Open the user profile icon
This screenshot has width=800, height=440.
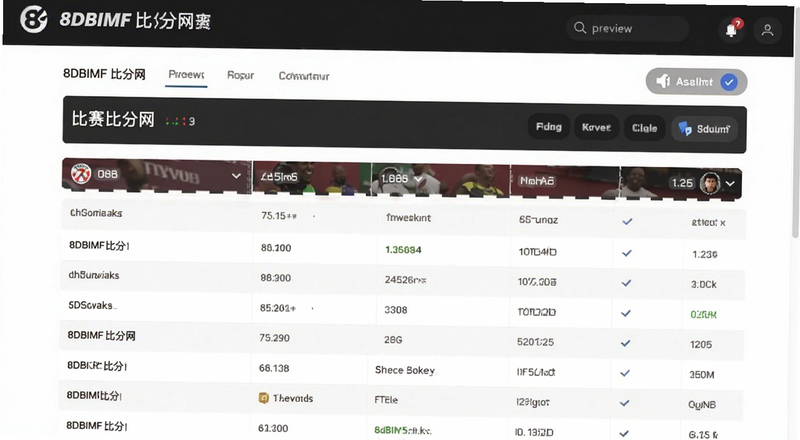click(767, 30)
